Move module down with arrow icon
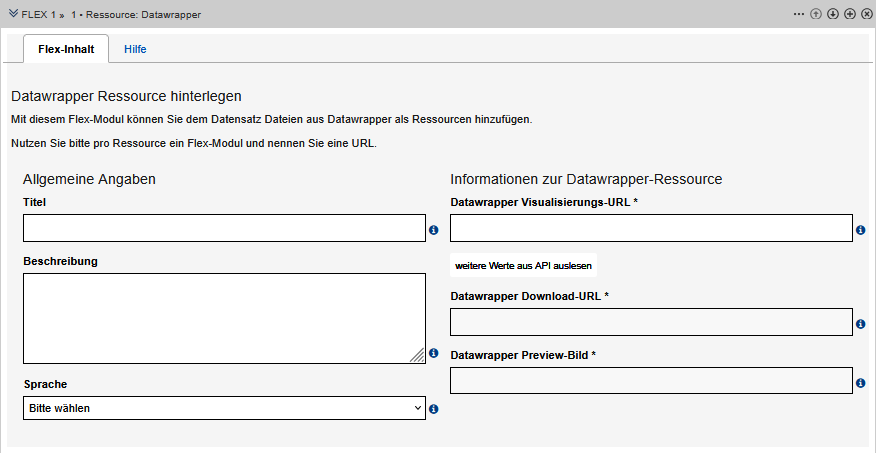The height and width of the screenshot is (453, 876). (833, 14)
